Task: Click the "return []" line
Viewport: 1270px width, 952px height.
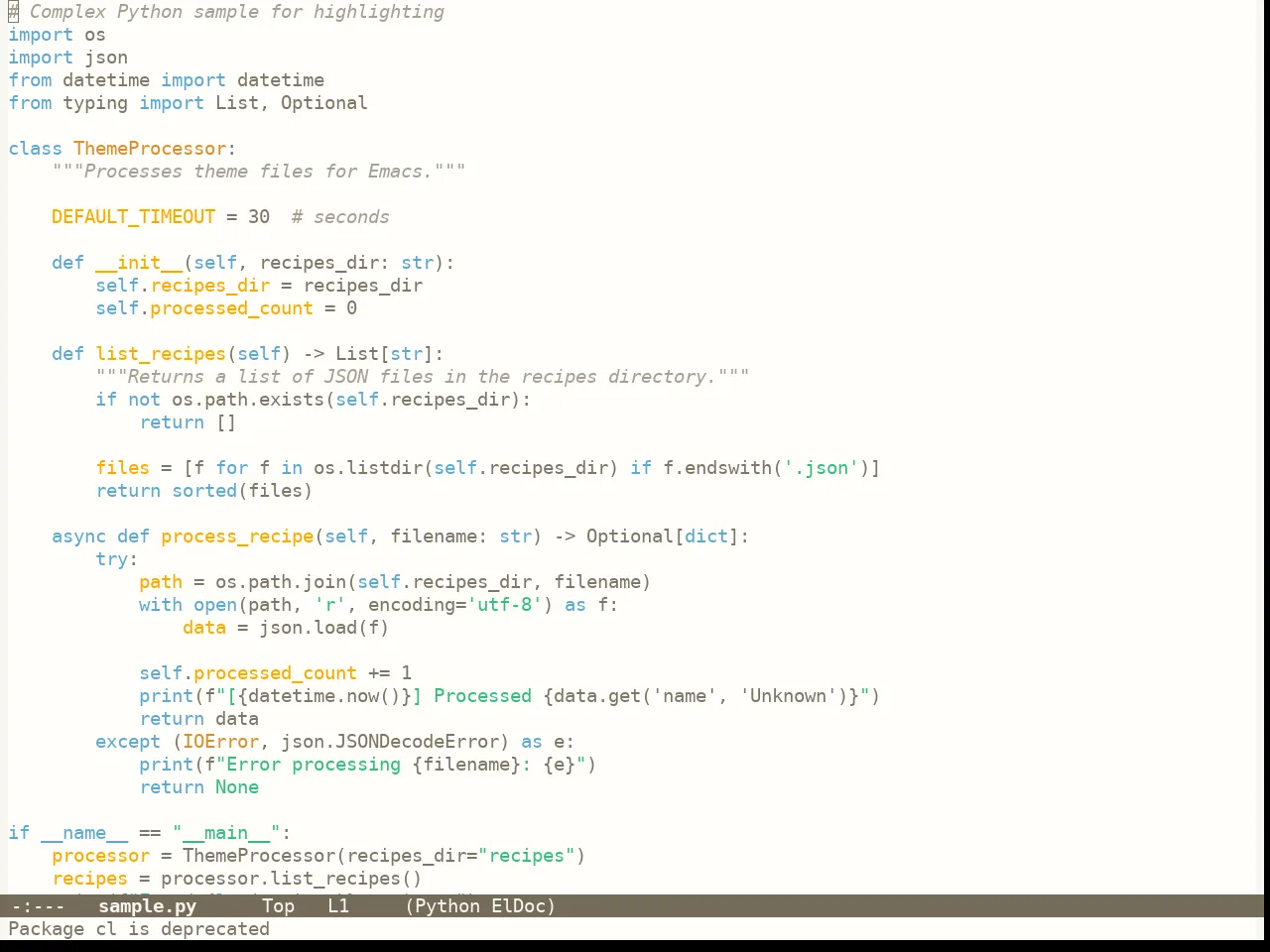Action: (188, 422)
